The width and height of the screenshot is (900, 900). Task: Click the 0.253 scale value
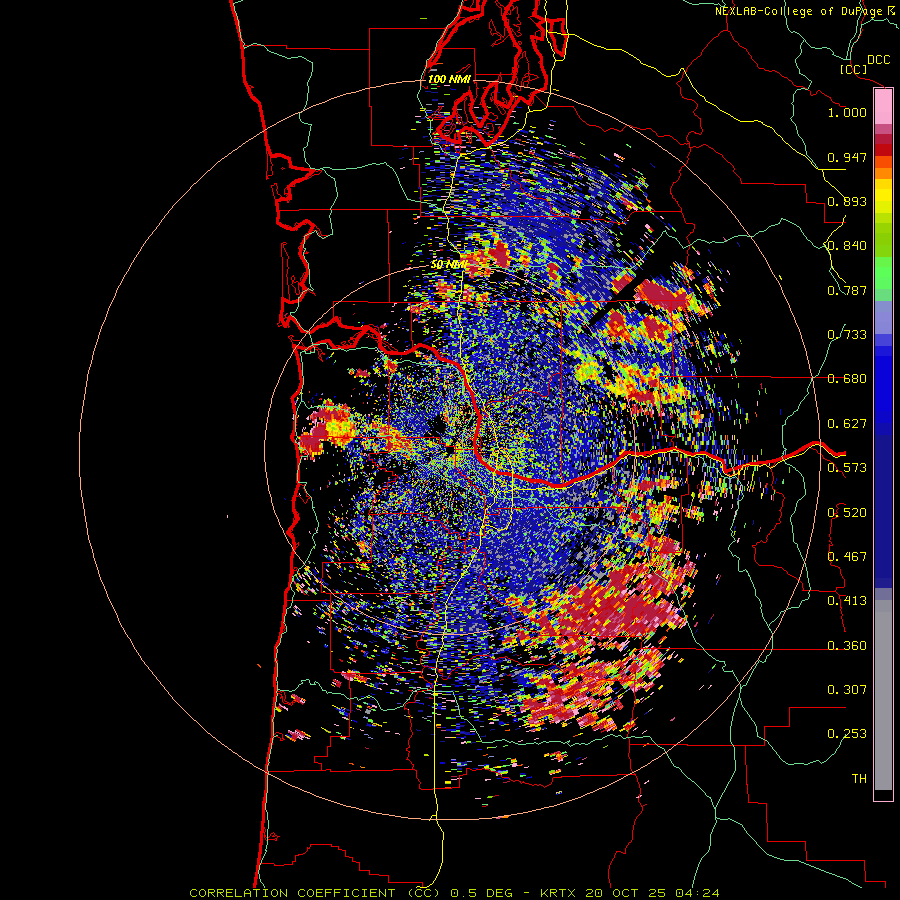pos(847,734)
